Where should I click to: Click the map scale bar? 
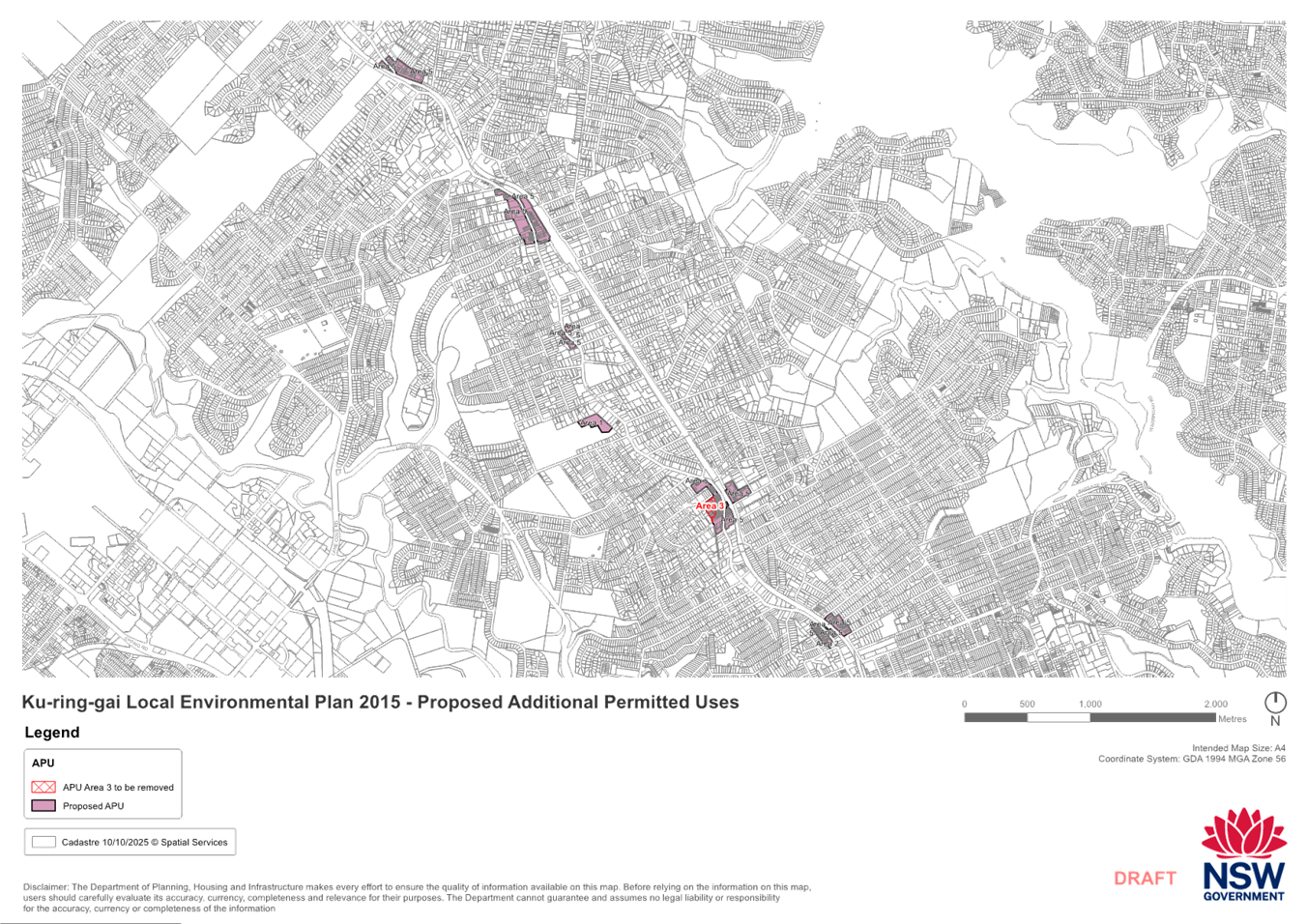pos(1089,718)
